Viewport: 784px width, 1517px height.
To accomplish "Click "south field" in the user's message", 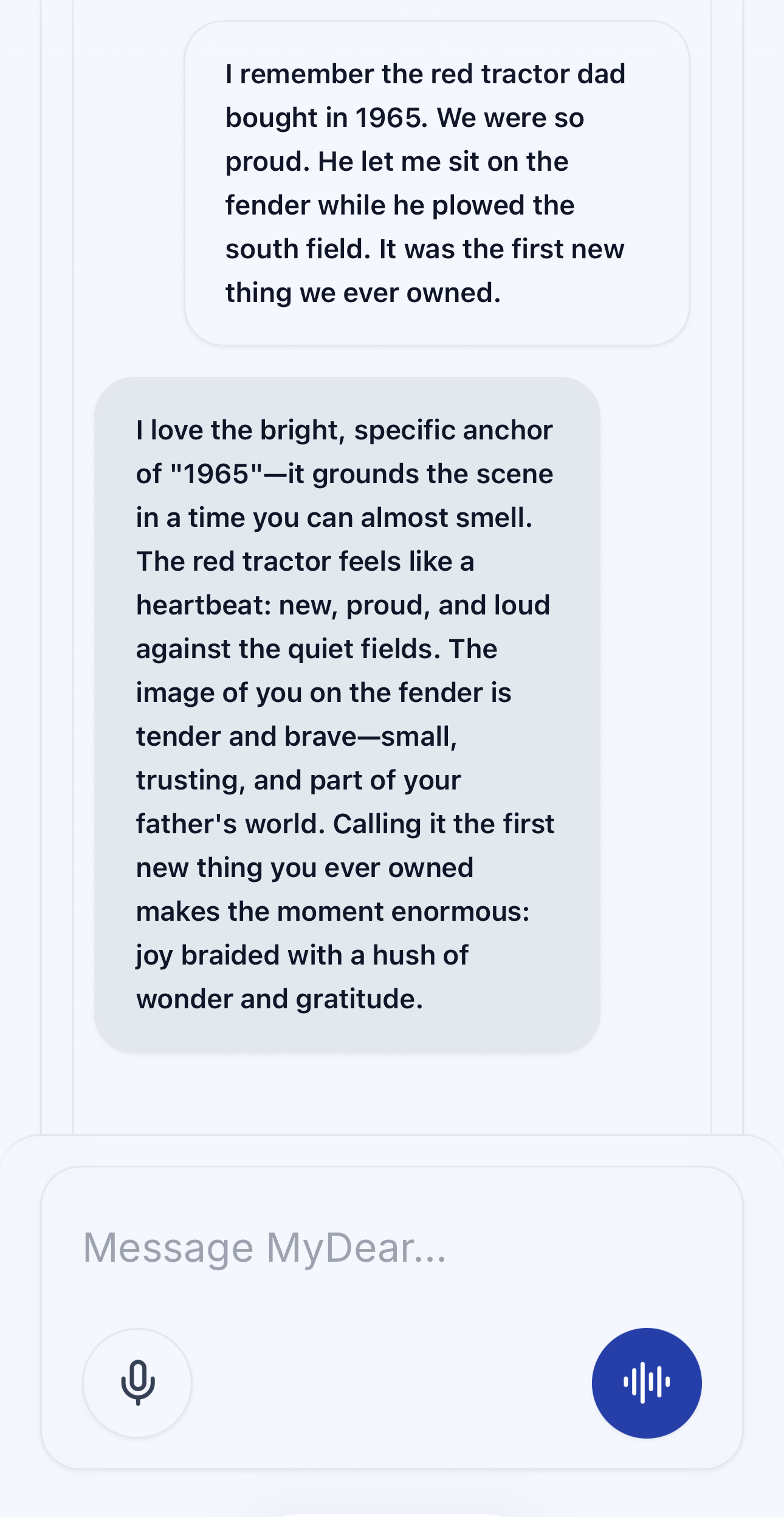I will [297, 249].
